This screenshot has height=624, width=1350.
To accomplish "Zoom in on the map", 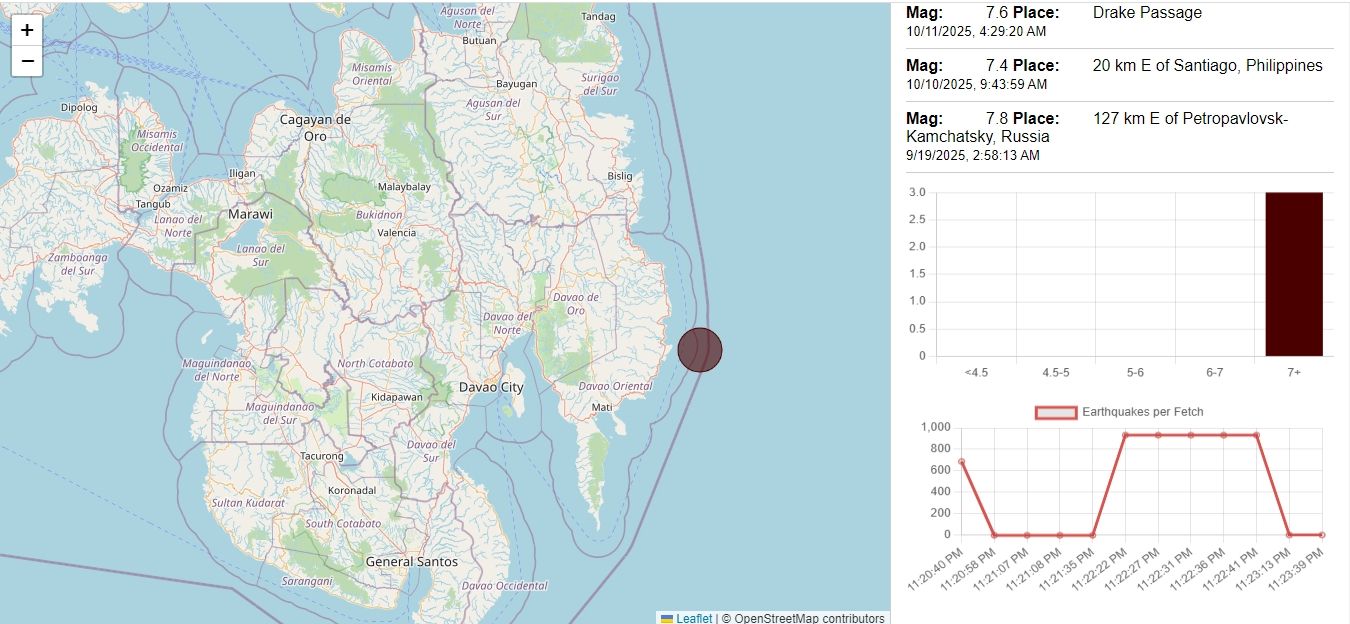I will (27, 30).
